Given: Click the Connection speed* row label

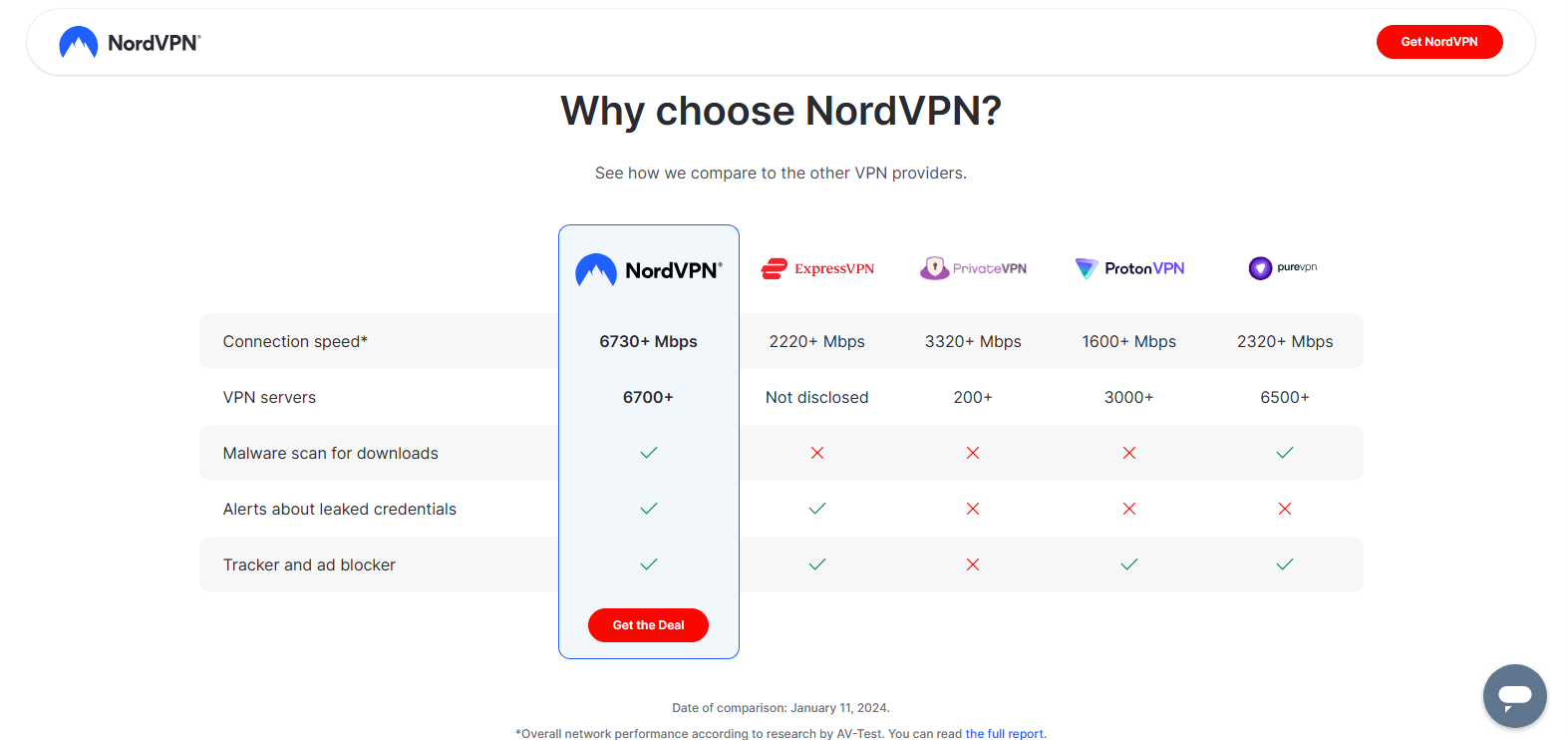Looking at the screenshot, I should tap(295, 341).
